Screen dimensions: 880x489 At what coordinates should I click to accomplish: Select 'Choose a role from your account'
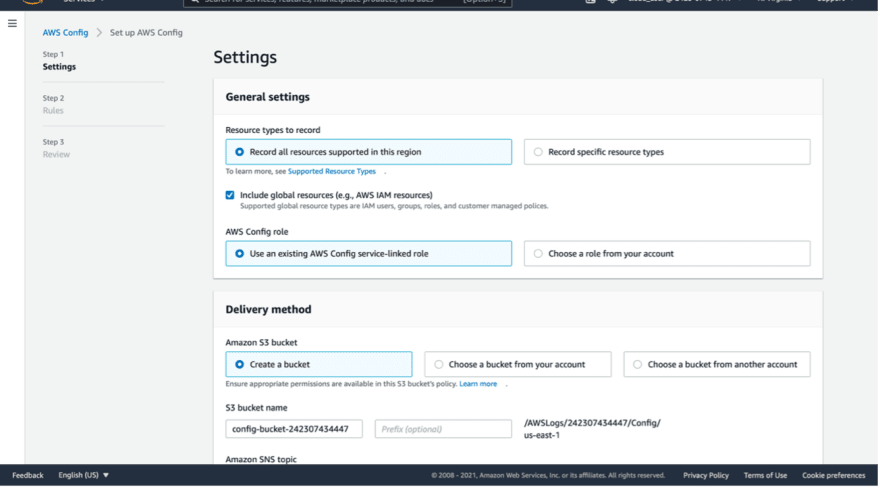[x=667, y=253]
